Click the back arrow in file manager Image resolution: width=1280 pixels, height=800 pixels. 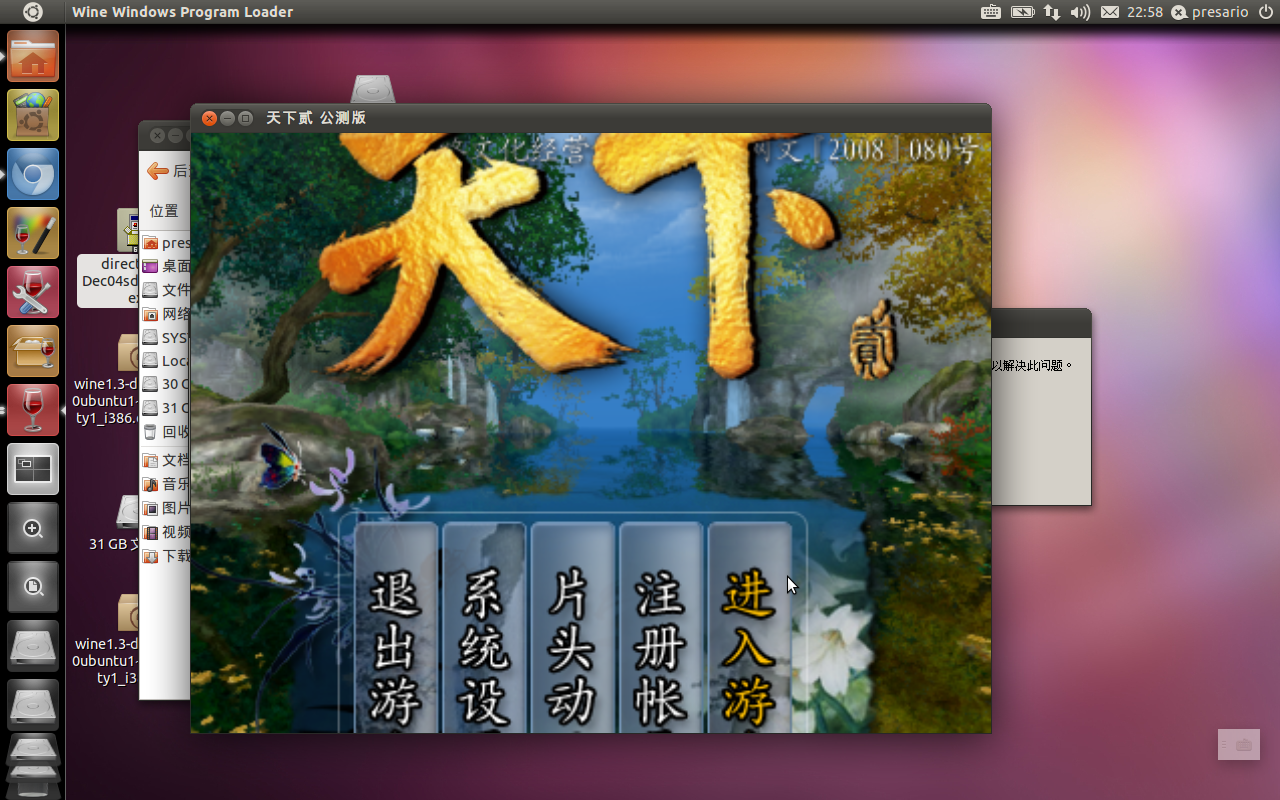[157, 171]
